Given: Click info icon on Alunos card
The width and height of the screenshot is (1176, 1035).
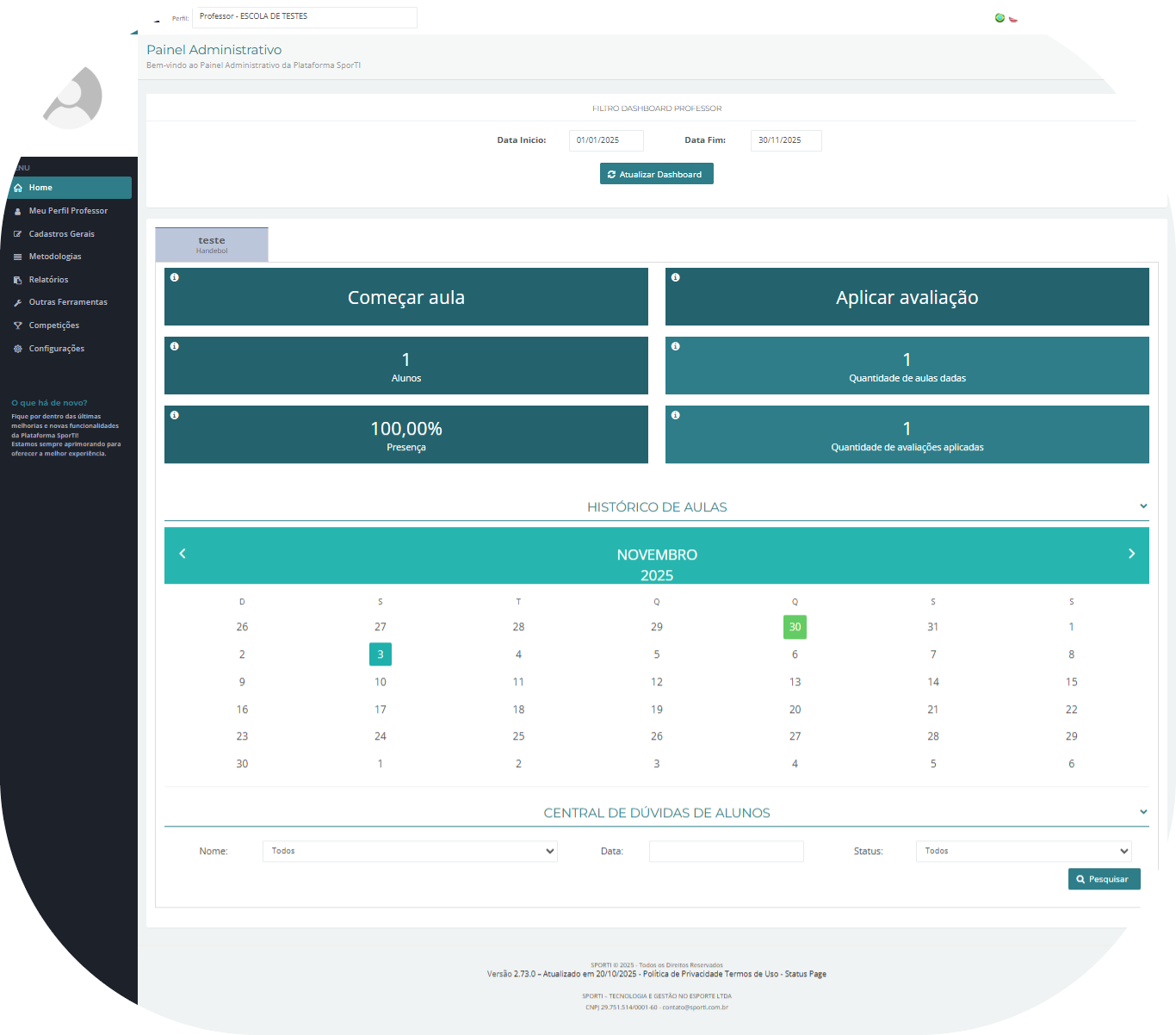Looking at the screenshot, I should 175,346.
